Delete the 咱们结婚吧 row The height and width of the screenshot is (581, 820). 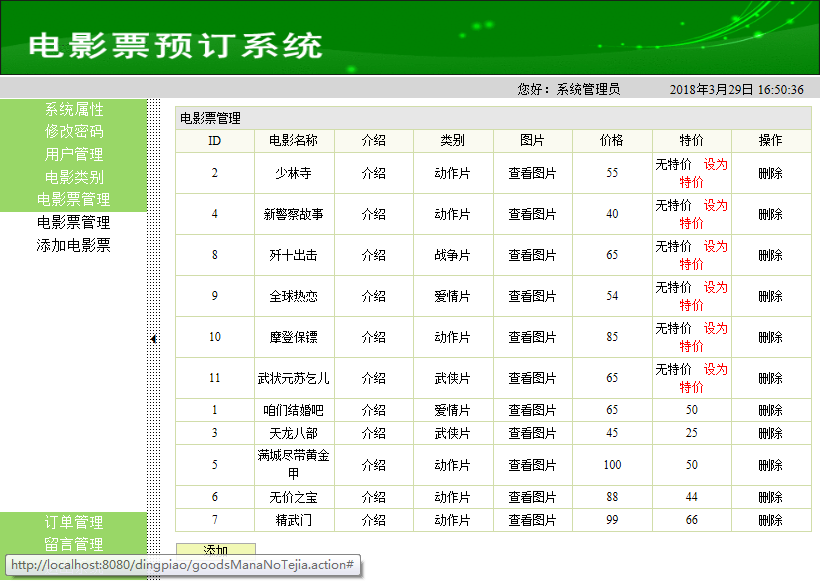[x=770, y=410]
